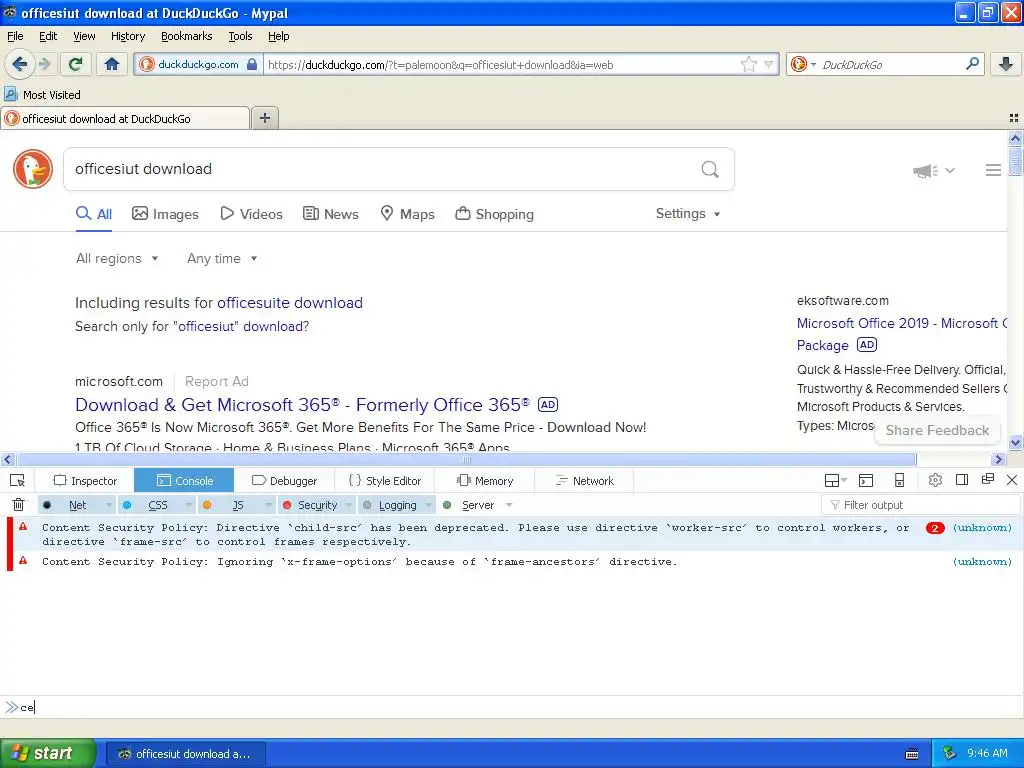The width and height of the screenshot is (1024, 768).
Task: Bookmark this page with the star icon
Action: coord(748,64)
